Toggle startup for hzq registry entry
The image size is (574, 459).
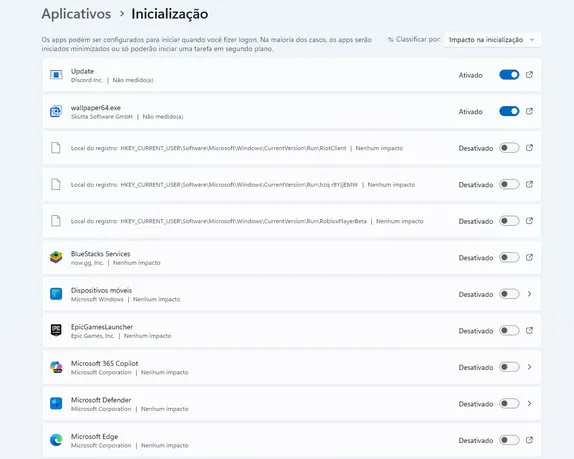click(509, 184)
